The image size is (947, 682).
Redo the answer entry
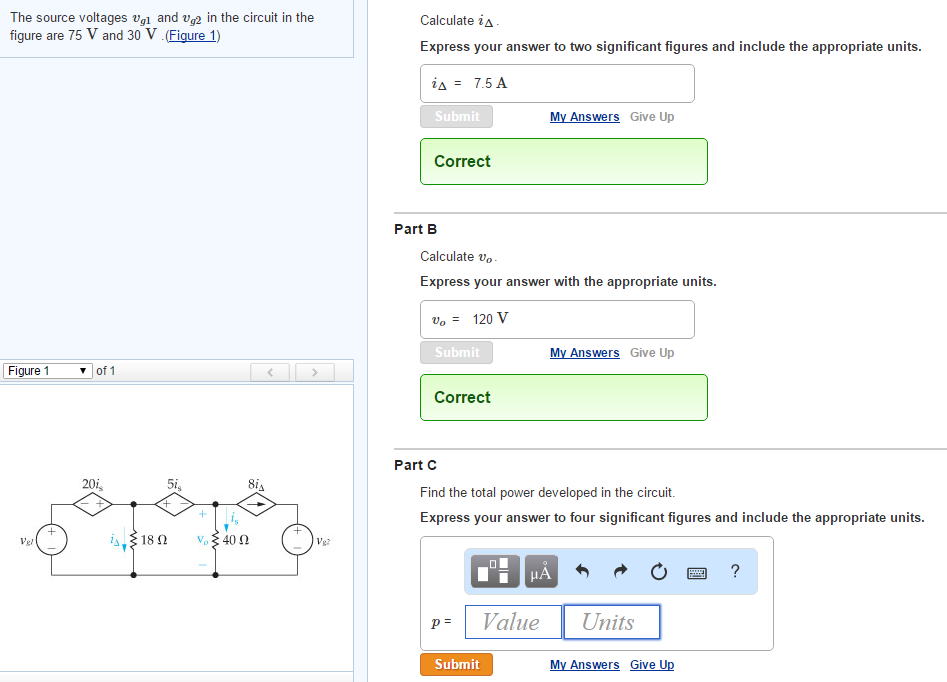(620, 571)
